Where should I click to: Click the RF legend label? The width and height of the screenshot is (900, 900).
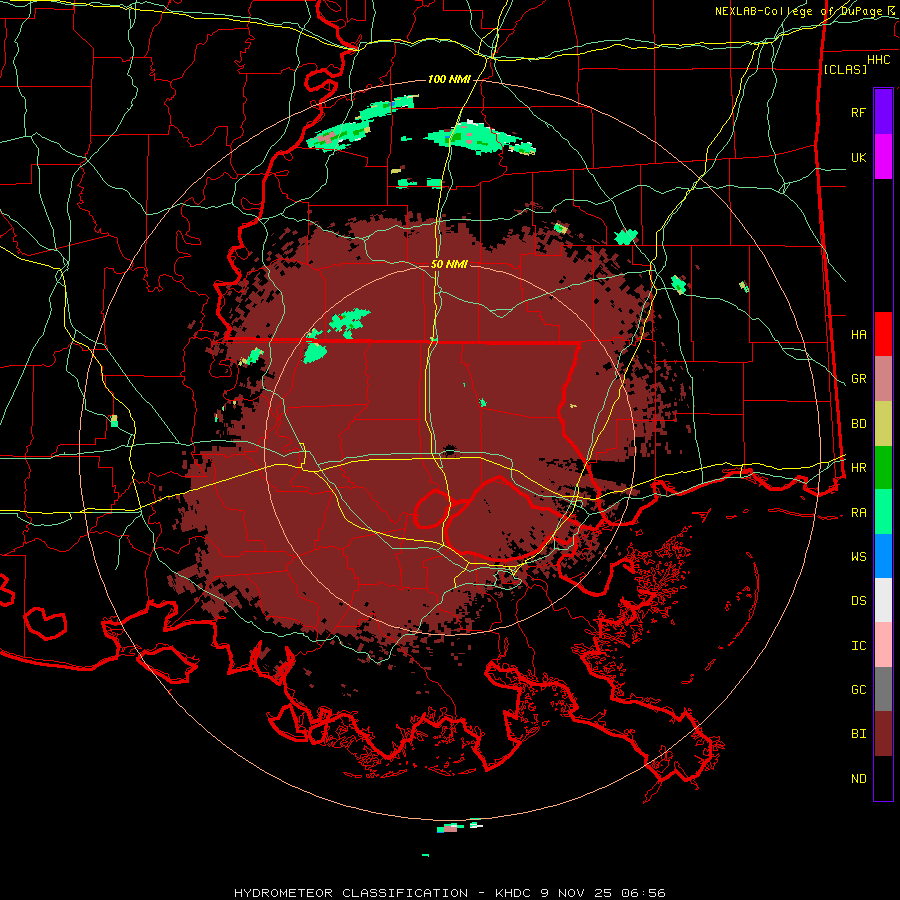click(858, 112)
